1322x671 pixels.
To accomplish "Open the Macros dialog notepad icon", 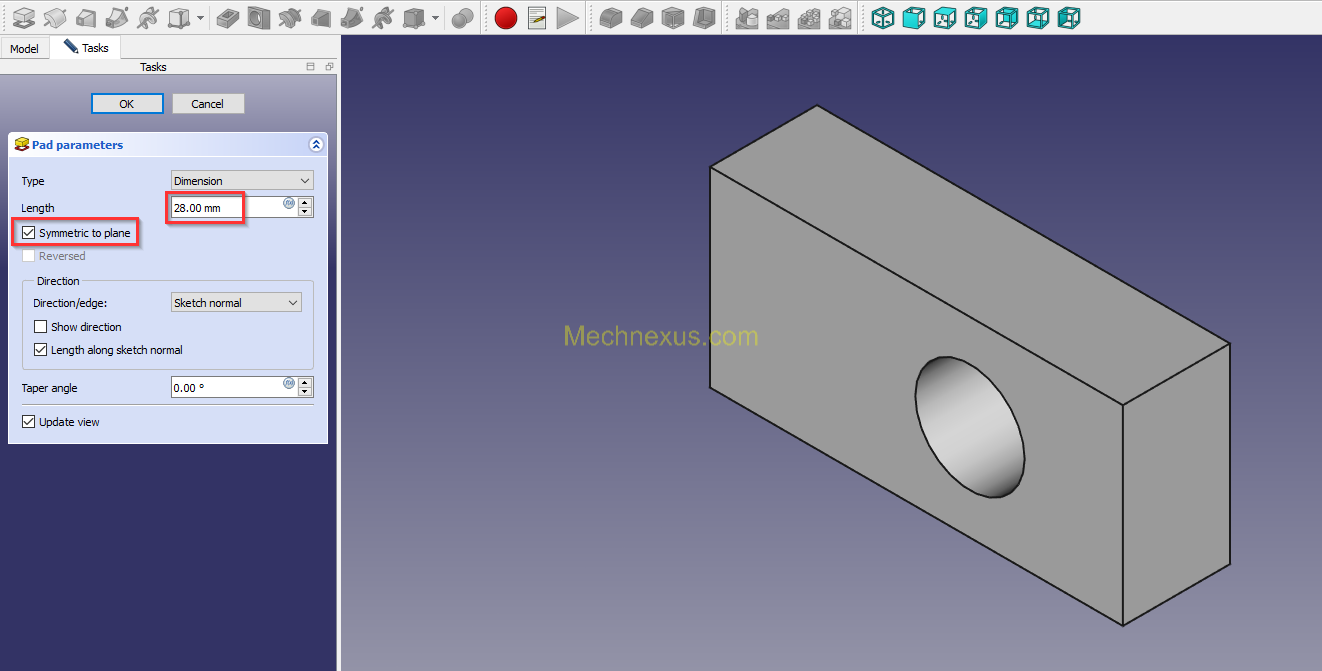I will point(537,17).
